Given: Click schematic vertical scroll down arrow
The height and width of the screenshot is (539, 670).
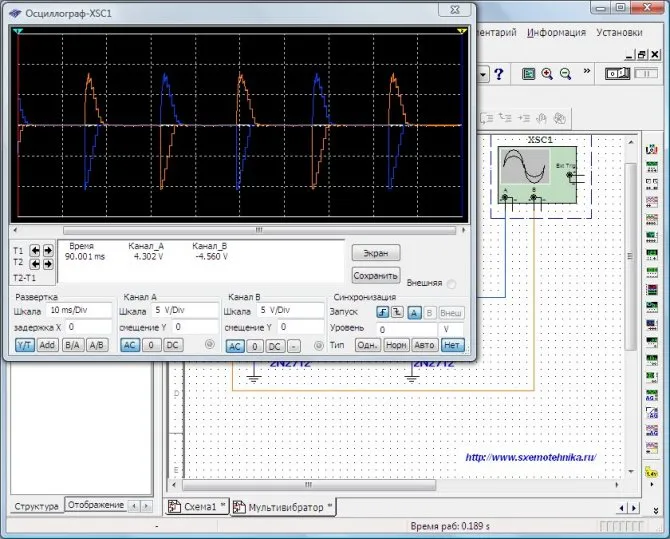Looking at the screenshot, I should point(632,471).
